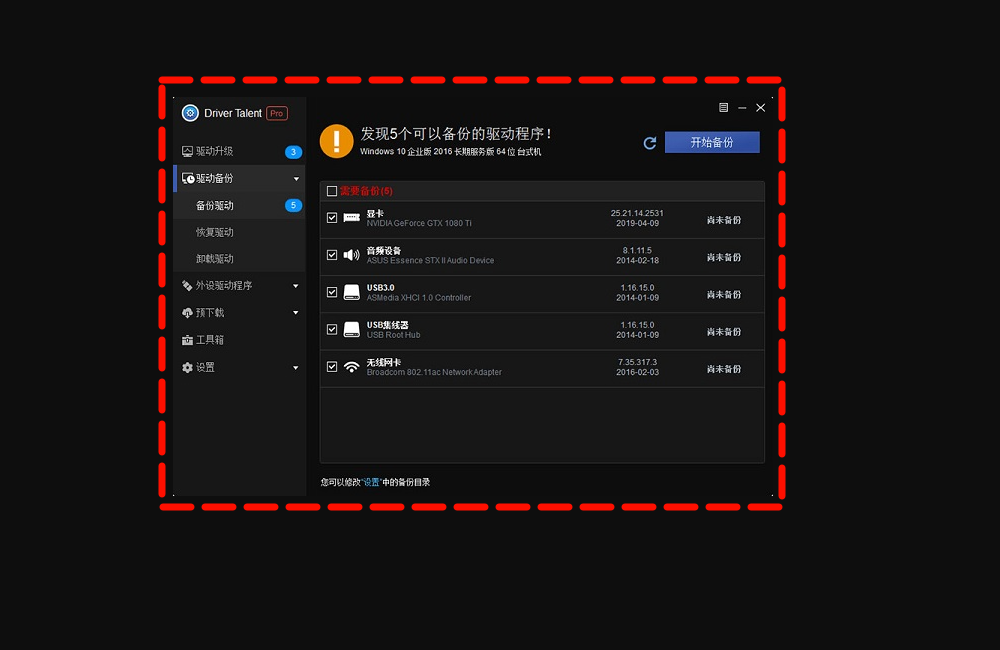Click the speaker icon for 音频设备
The width and height of the screenshot is (1000, 650).
pos(351,255)
